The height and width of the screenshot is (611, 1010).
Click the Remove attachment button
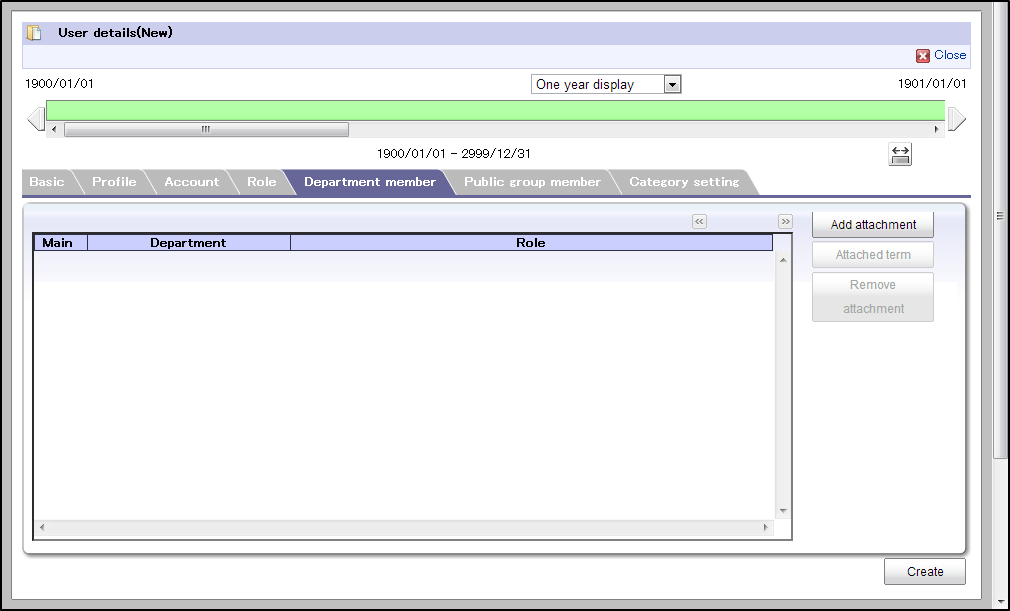pos(873,297)
